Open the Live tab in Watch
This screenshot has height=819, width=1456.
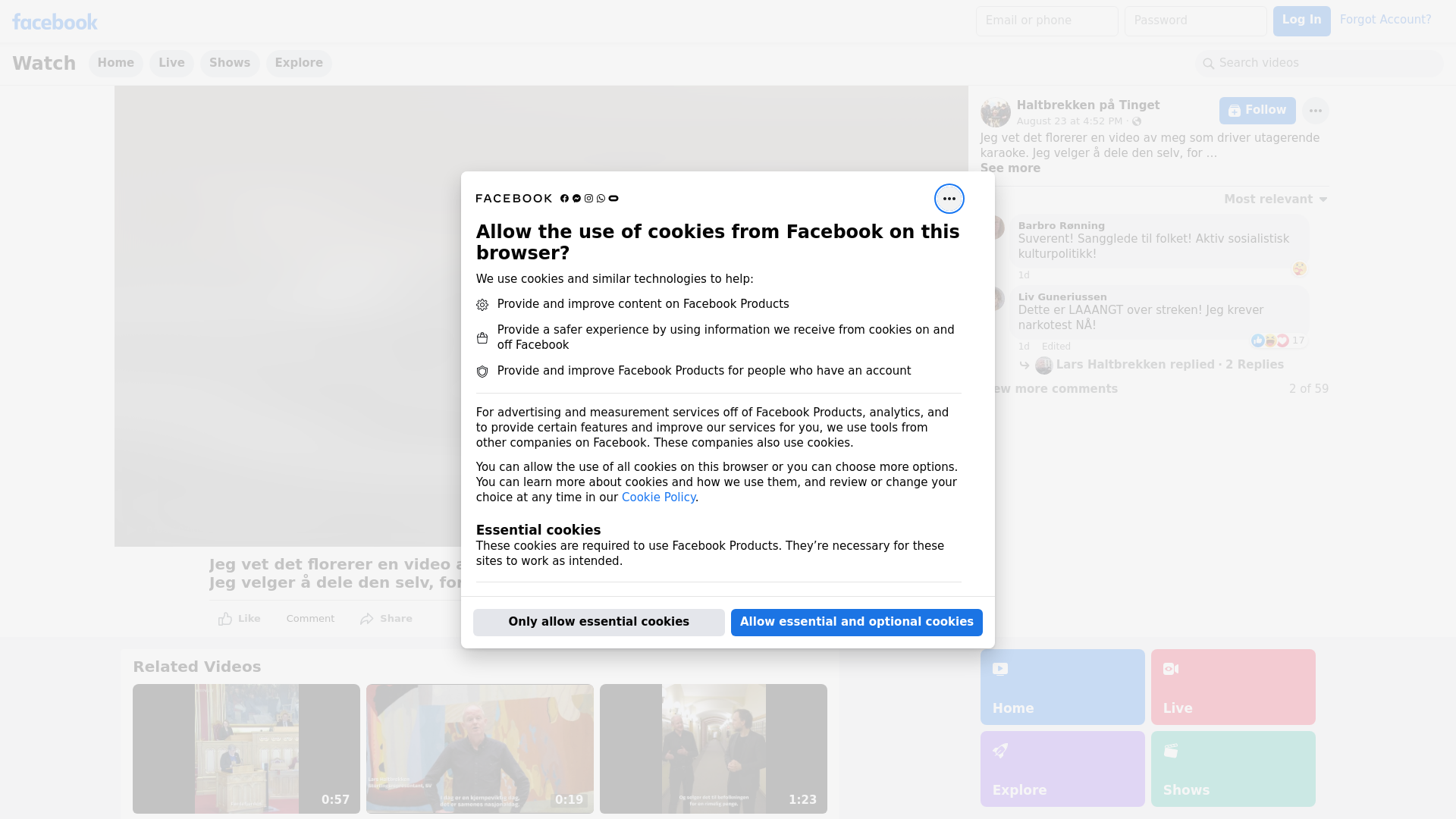pos(171,63)
